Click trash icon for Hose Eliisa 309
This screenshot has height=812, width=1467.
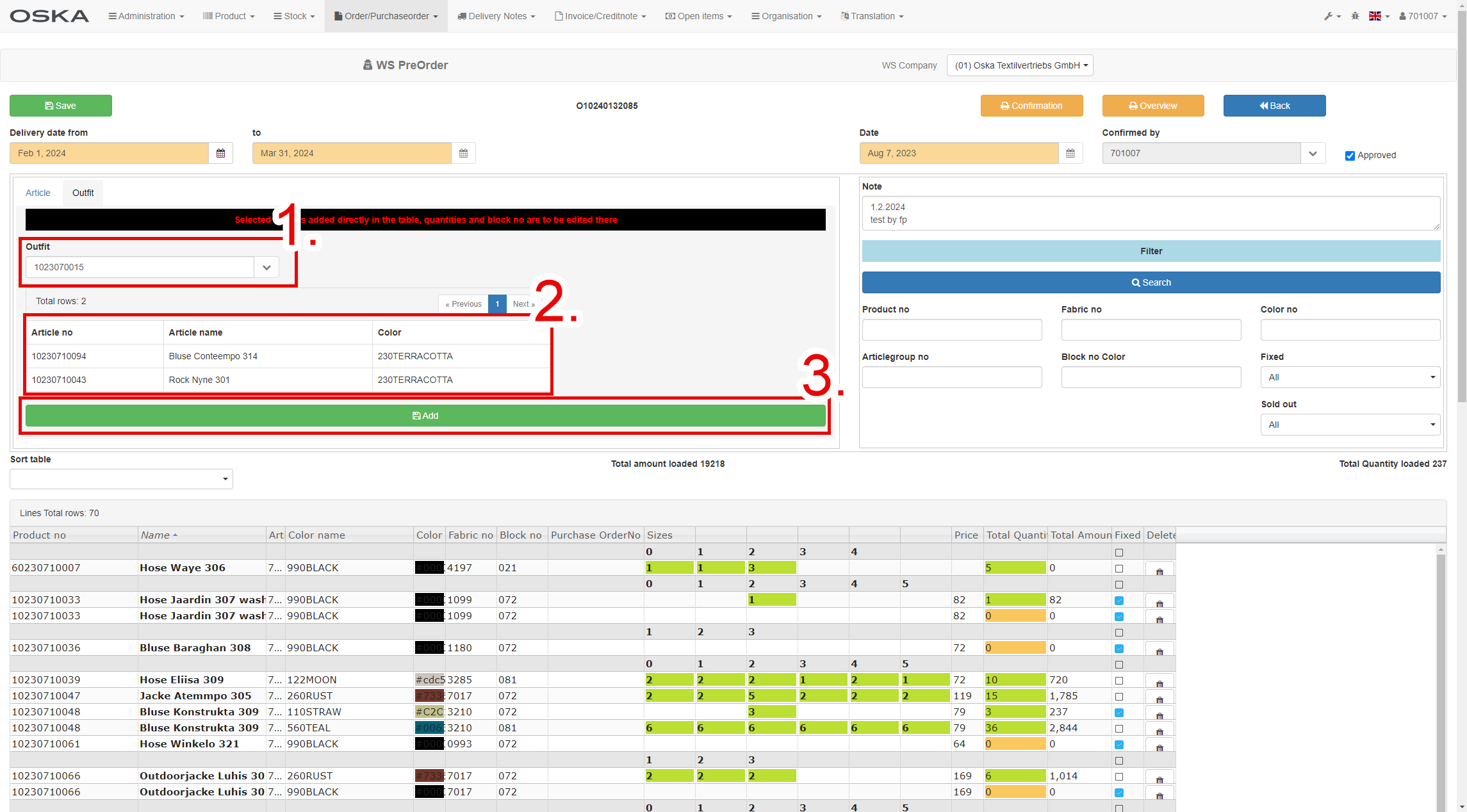(1159, 681)
